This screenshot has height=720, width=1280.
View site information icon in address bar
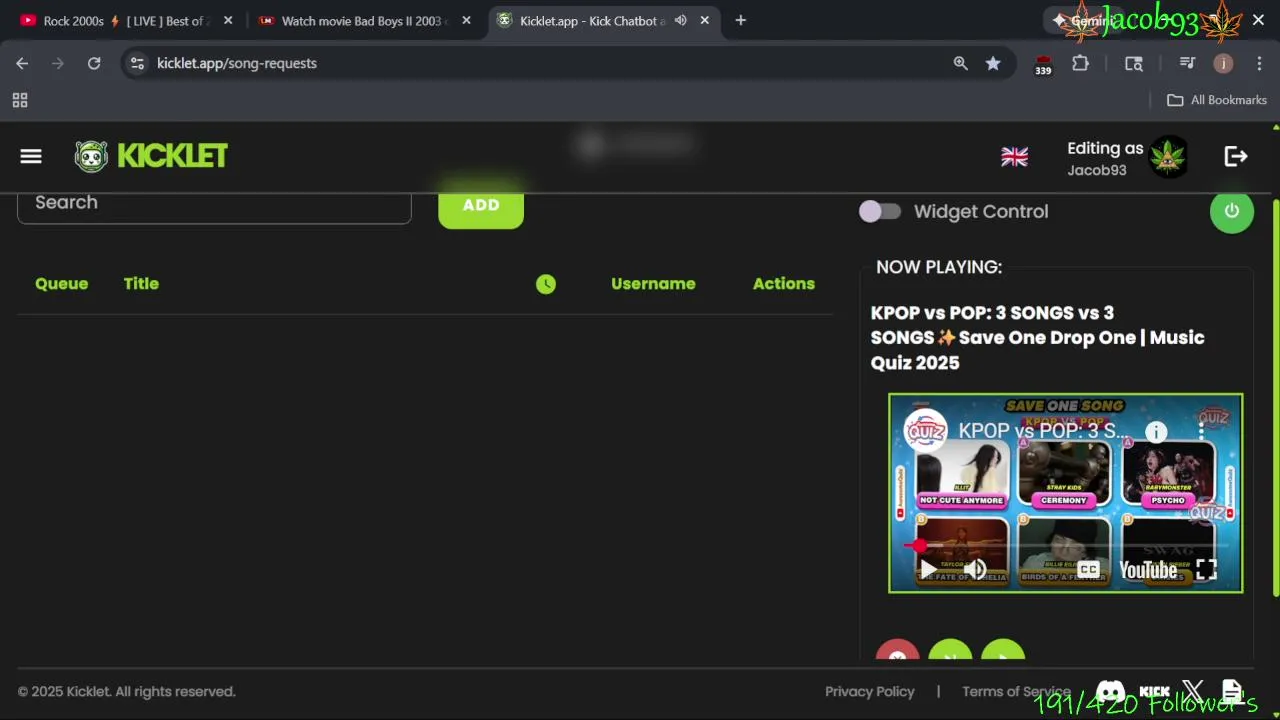pyautogui.click(x=138, y=63)
